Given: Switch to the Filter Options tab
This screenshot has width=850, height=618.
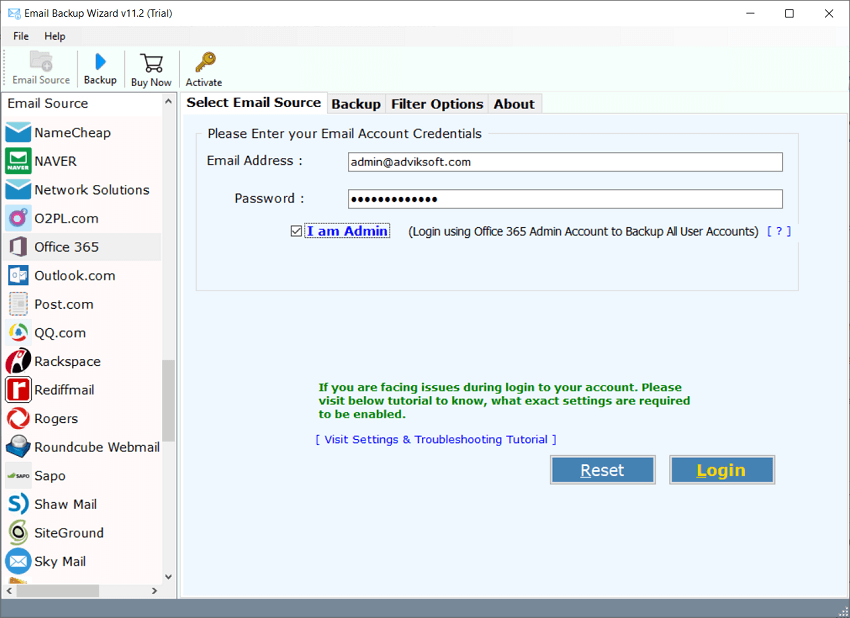Looking at the screenshot, I should [x=437, y=104].
